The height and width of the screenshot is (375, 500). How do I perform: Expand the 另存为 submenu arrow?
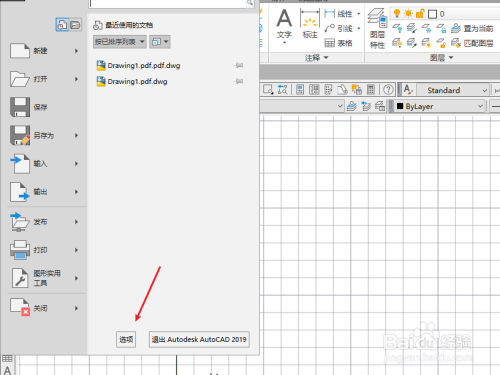76,135
